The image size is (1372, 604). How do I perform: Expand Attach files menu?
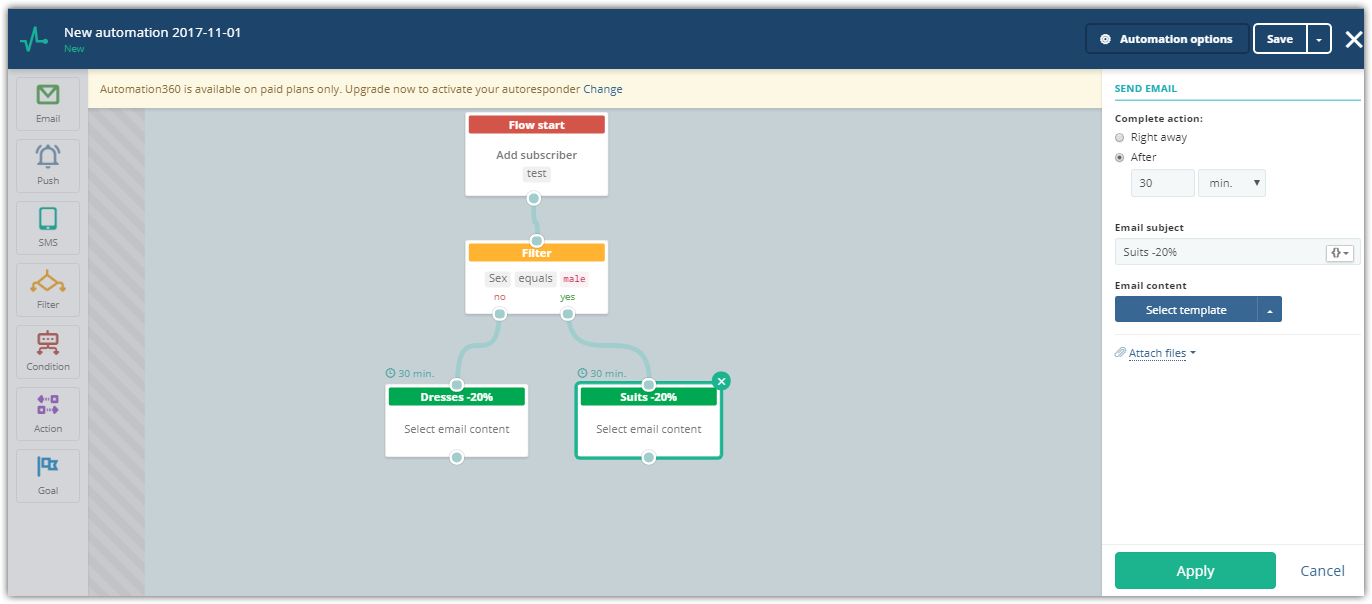click(1162, 353)
